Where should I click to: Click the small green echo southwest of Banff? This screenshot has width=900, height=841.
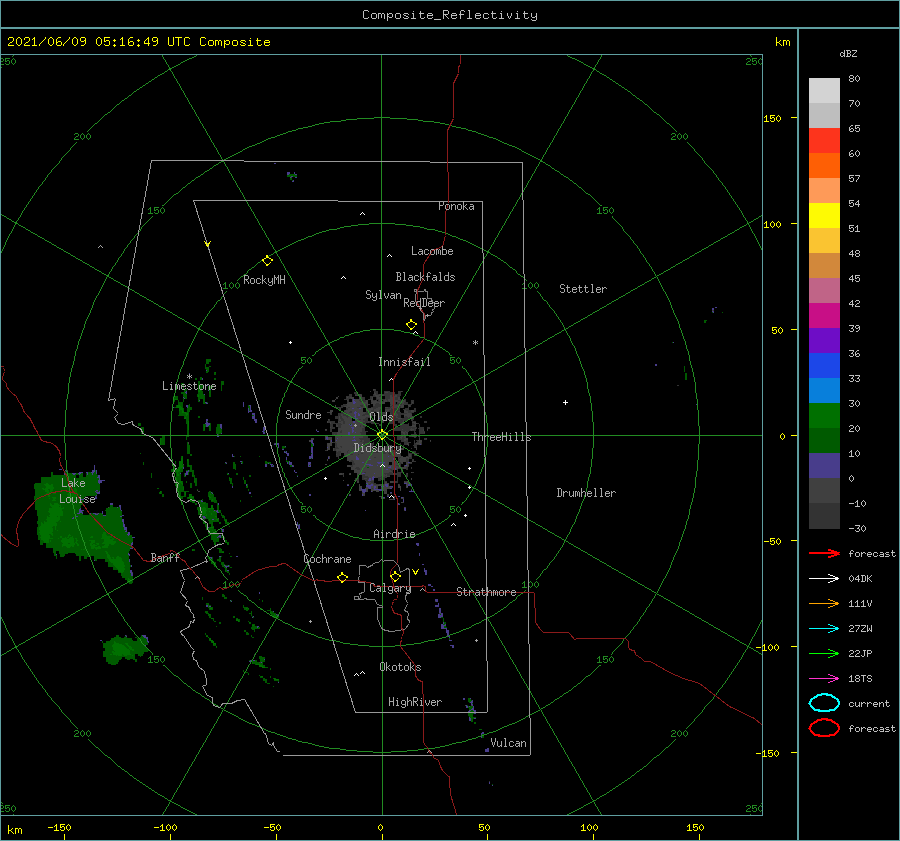(x=123, y=649)
